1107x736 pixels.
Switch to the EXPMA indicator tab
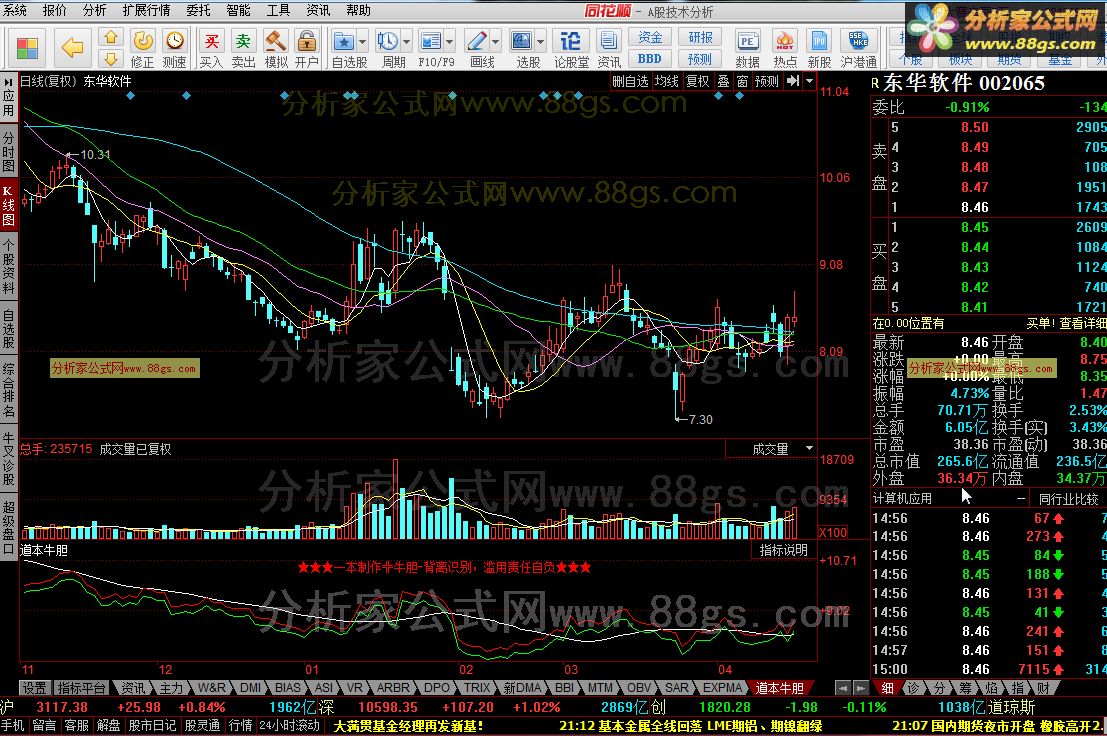[722, 687]
